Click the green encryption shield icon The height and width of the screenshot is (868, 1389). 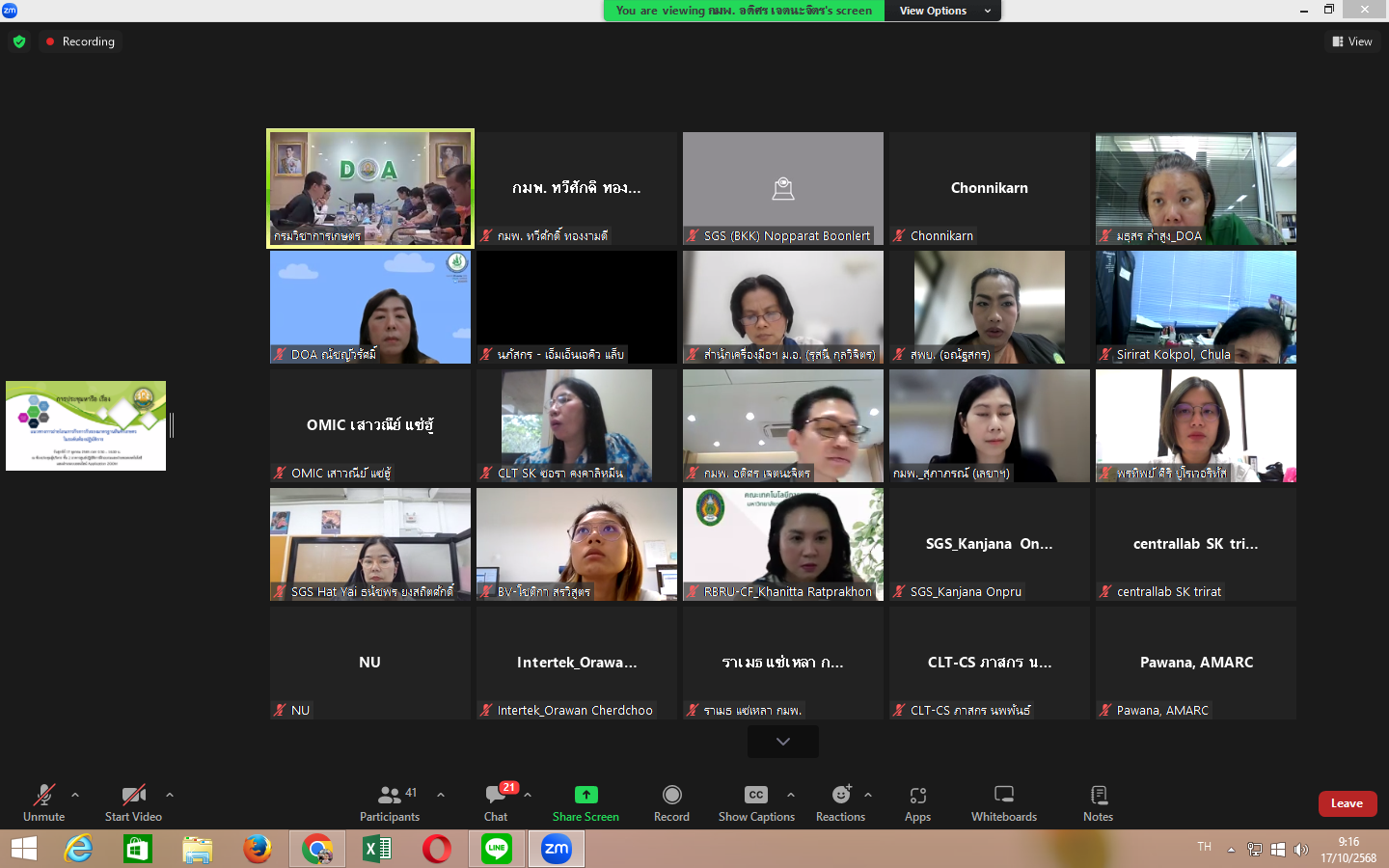(19, 41)
